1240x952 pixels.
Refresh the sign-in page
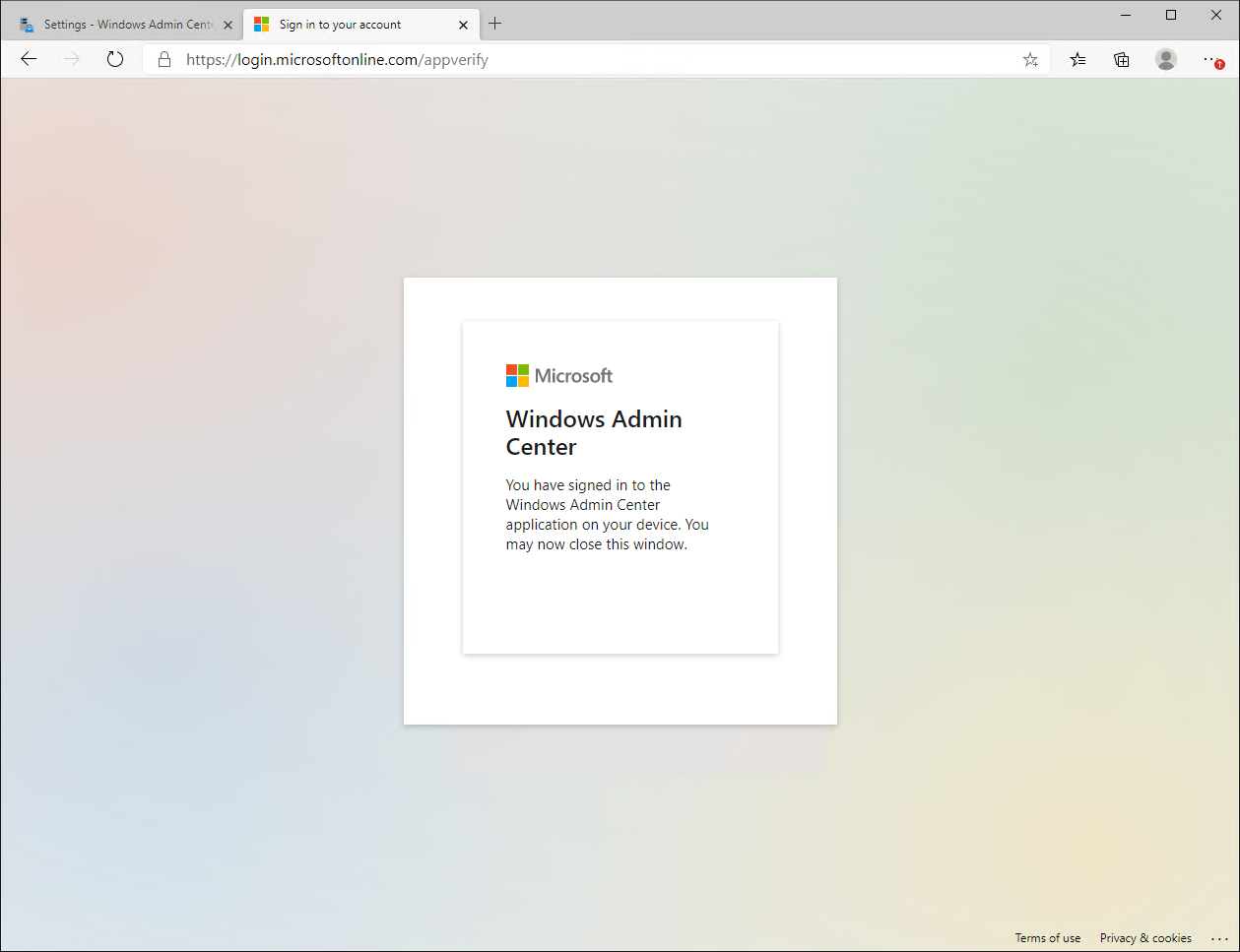click(115, 59)
